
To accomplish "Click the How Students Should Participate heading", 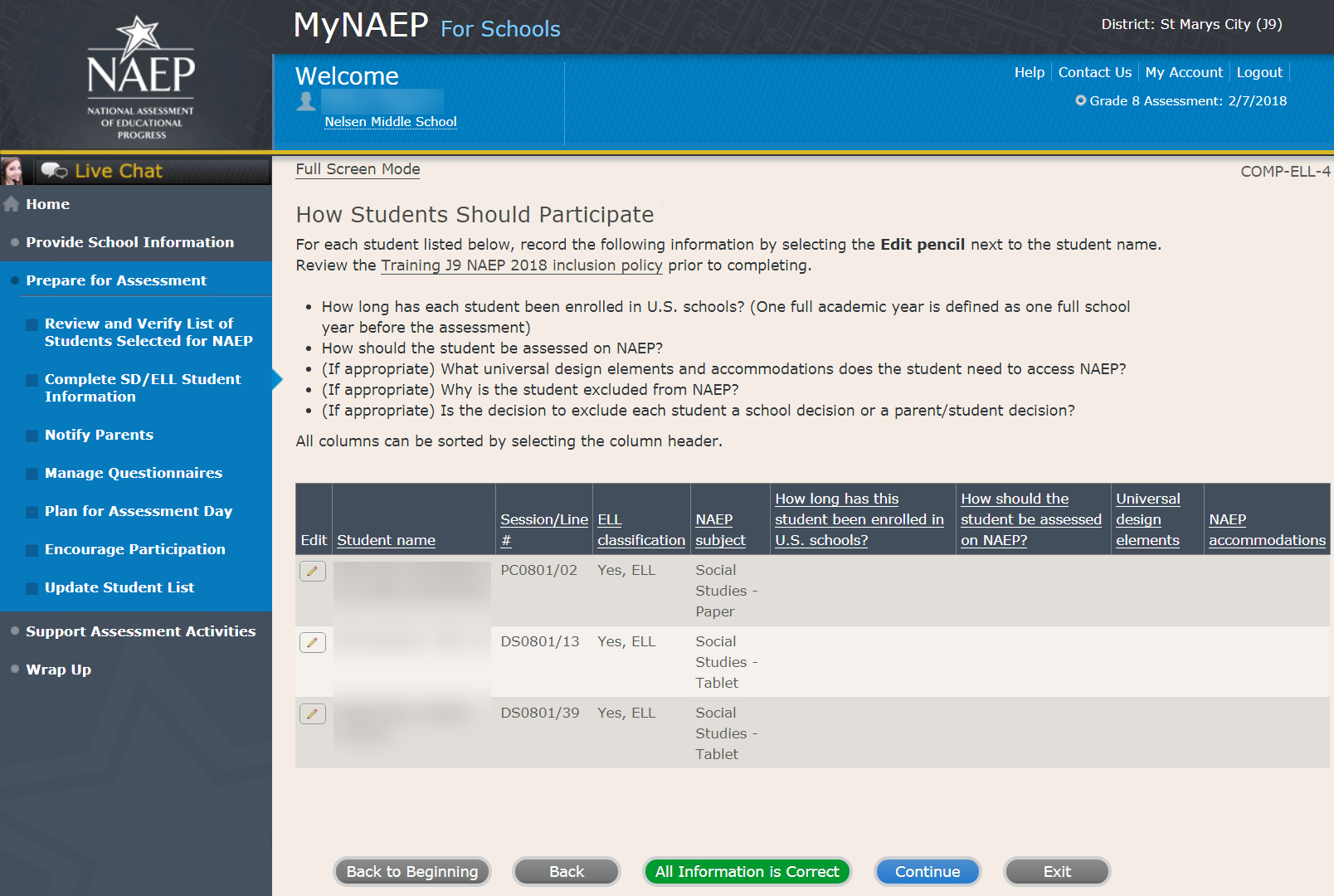I will [475, 215].
